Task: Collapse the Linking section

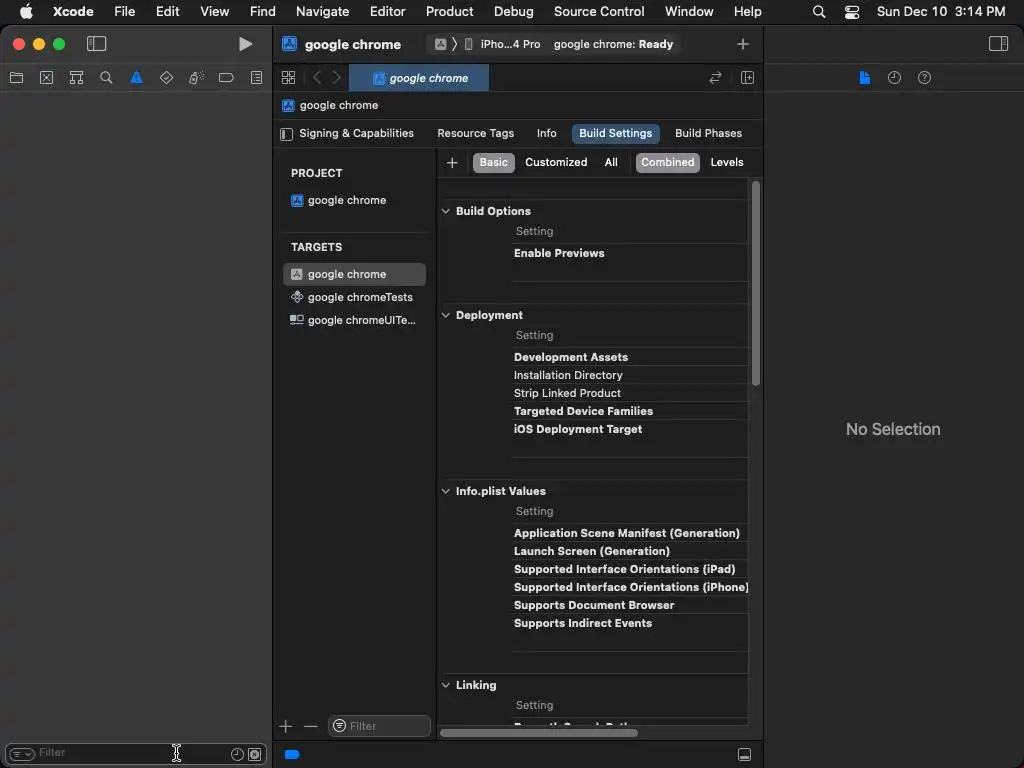Action: coord(445,685)
